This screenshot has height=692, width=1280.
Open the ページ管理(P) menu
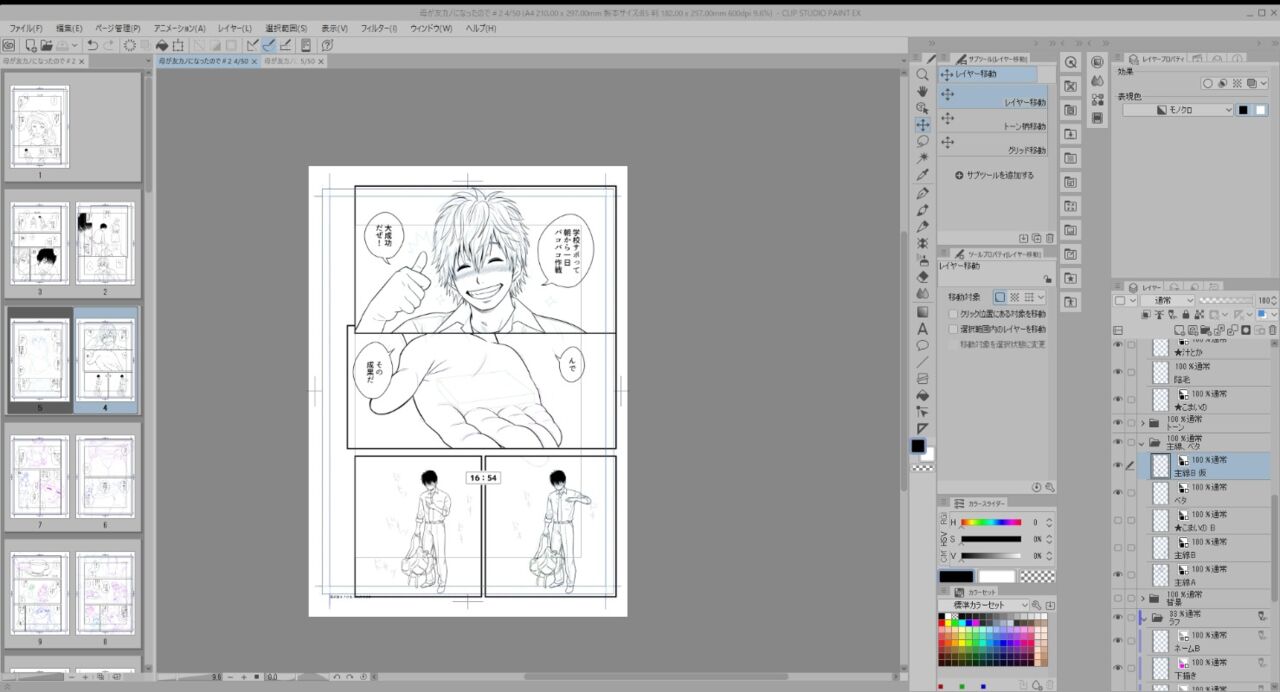[118, 28]
